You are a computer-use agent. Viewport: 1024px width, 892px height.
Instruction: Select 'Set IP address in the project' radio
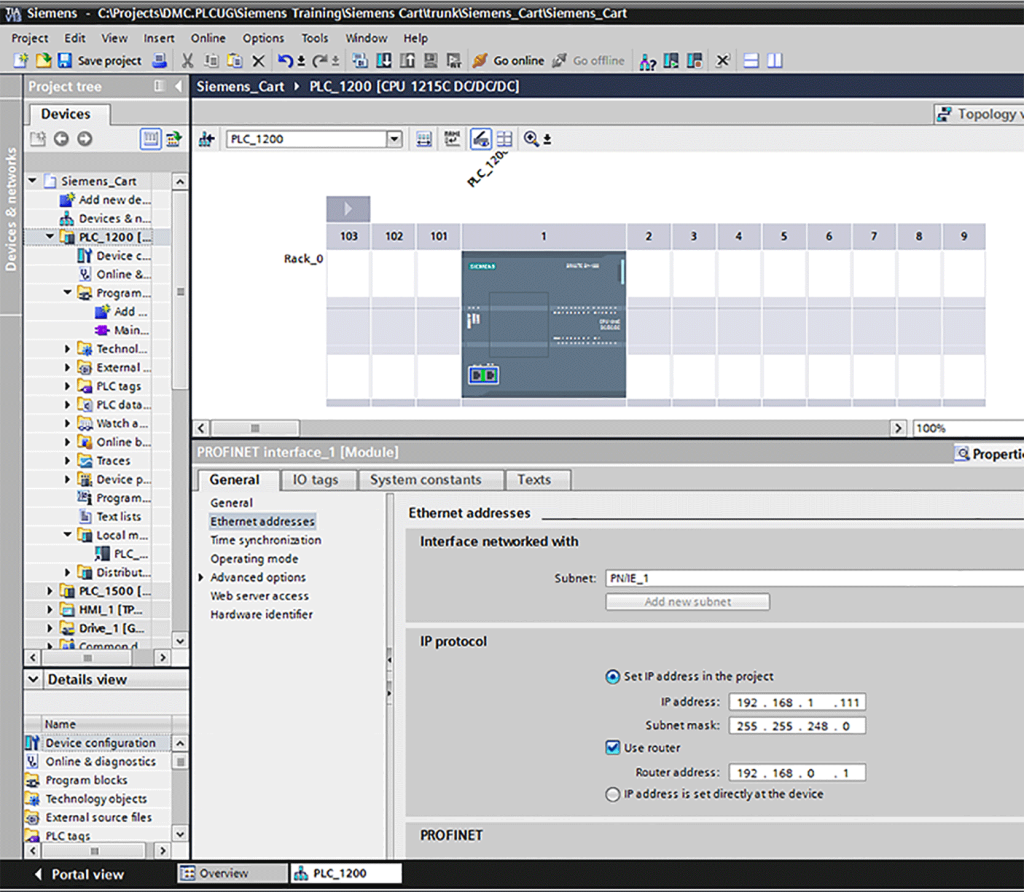coord(613,676)
